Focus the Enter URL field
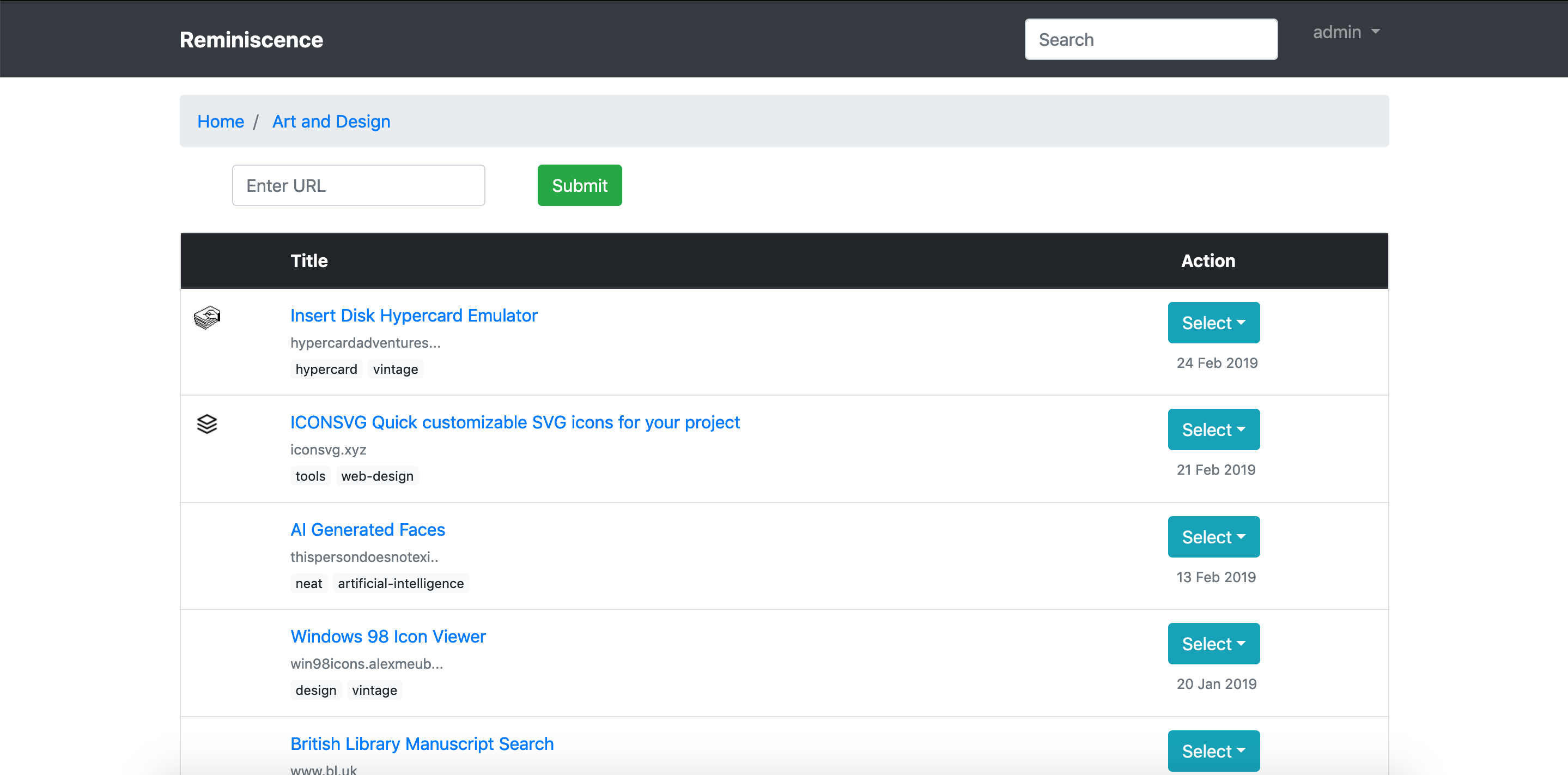 [358, 185]
